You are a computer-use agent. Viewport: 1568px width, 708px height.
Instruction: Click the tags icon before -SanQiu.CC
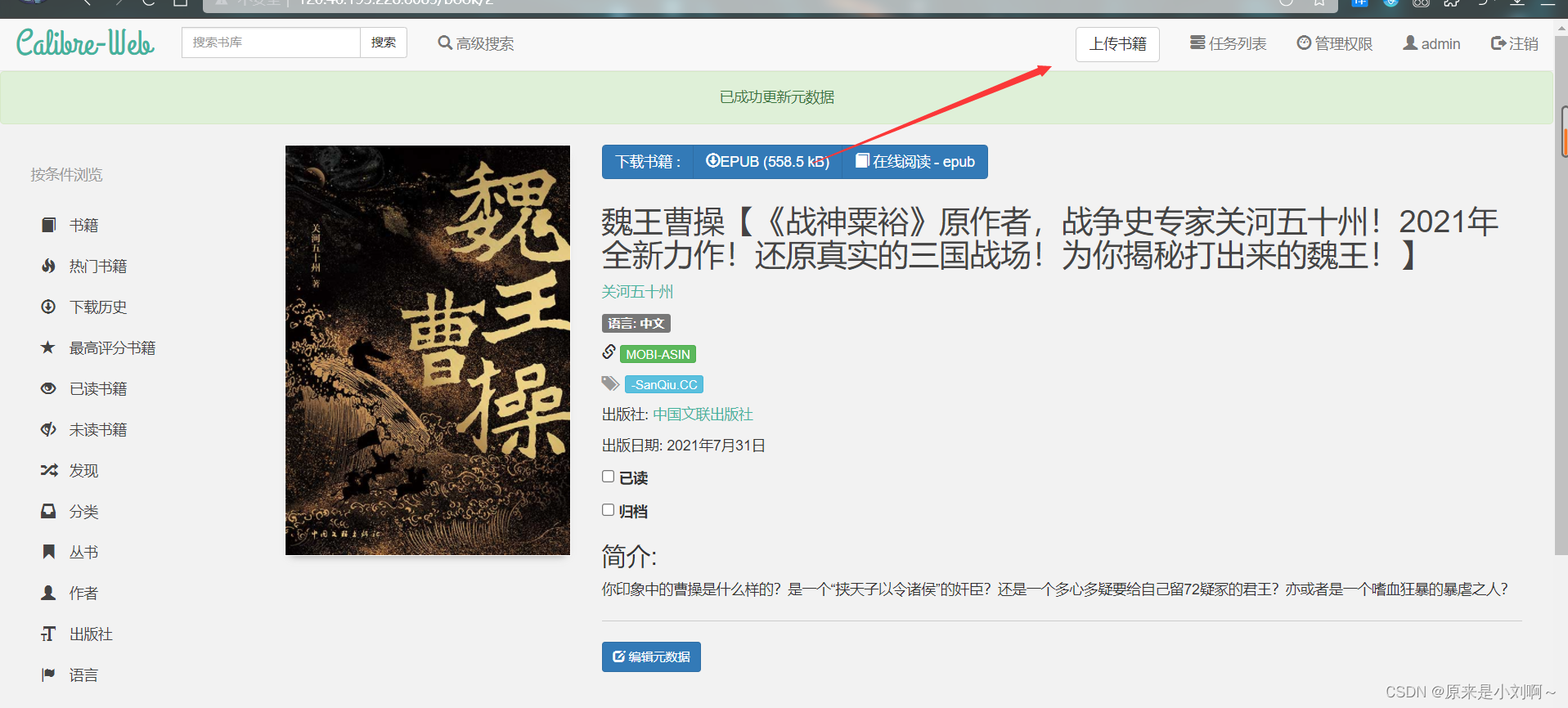point(611,383)
